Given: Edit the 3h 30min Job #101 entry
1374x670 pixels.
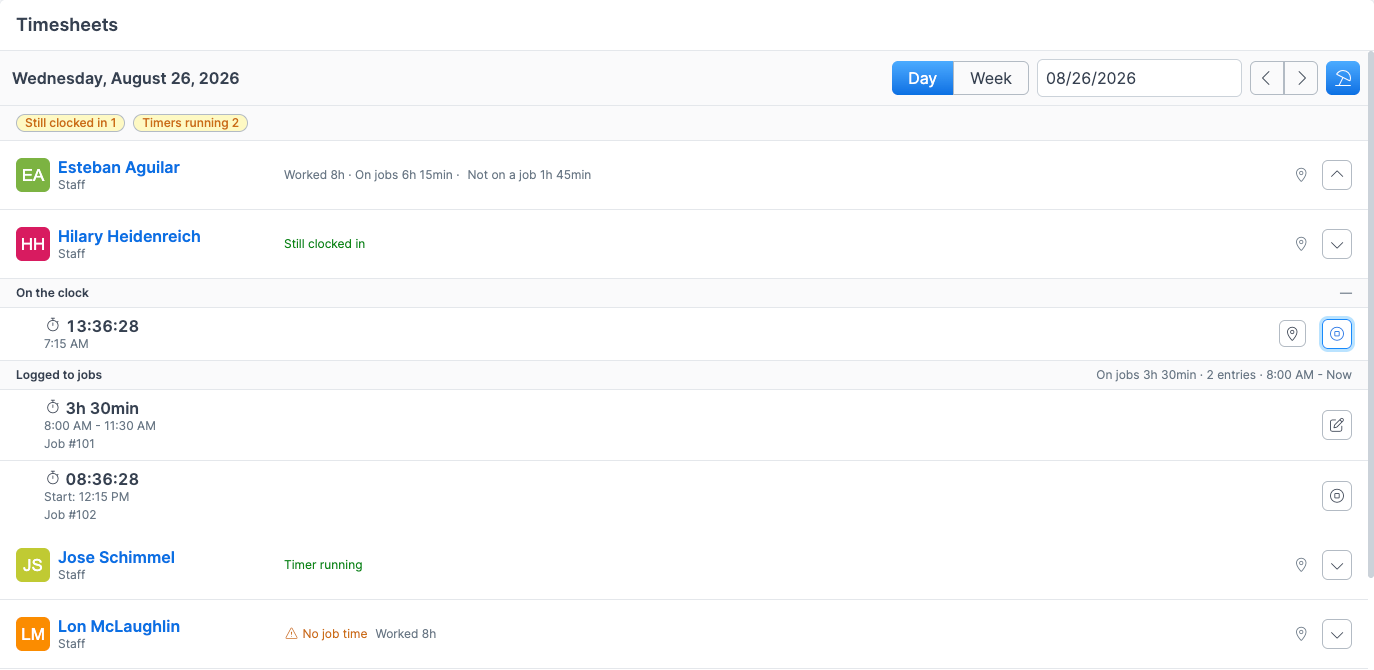Looking at the screenshot, I should (x=1337, y=425).
